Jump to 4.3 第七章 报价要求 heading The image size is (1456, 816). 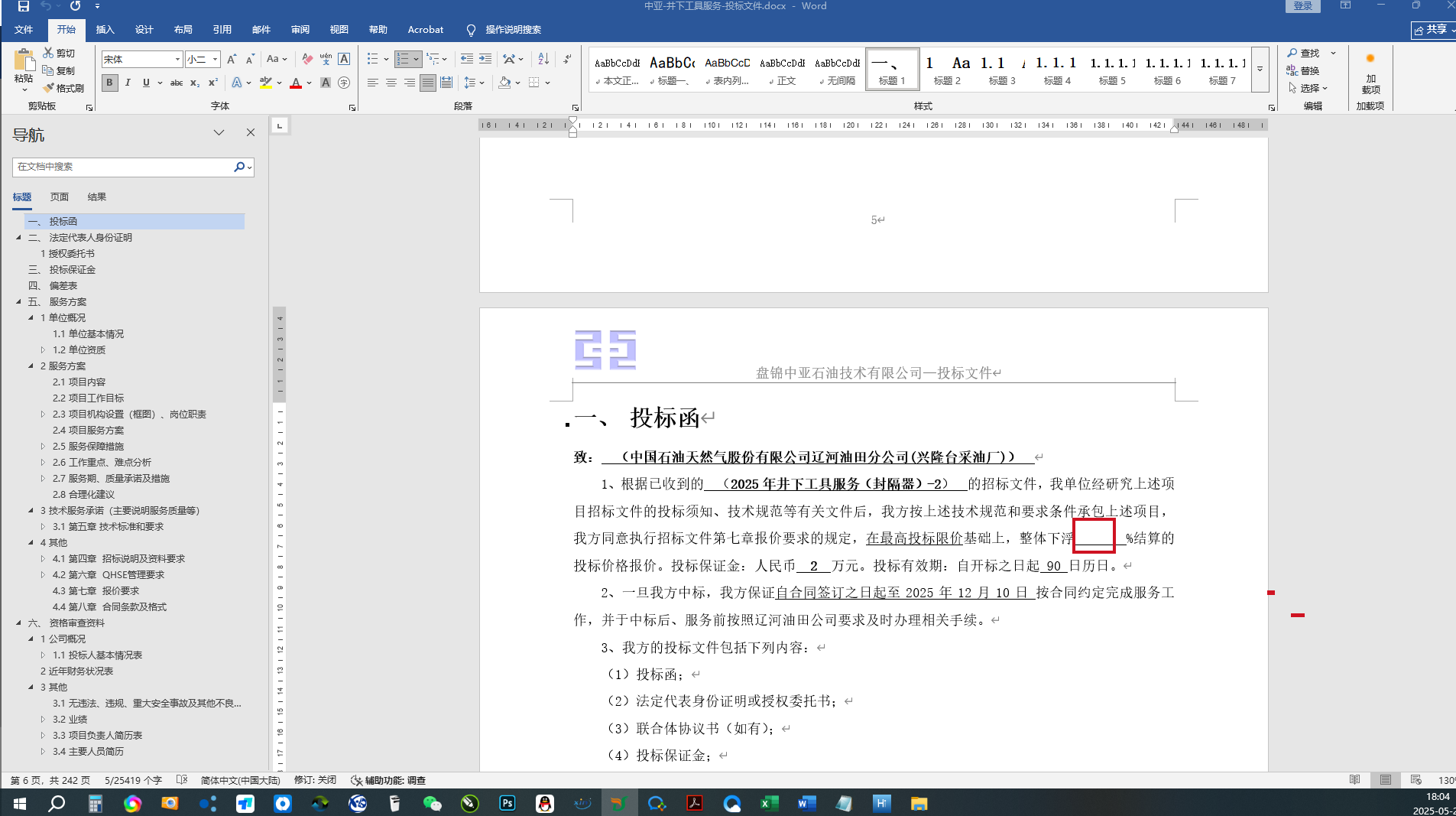pos(96,590)
